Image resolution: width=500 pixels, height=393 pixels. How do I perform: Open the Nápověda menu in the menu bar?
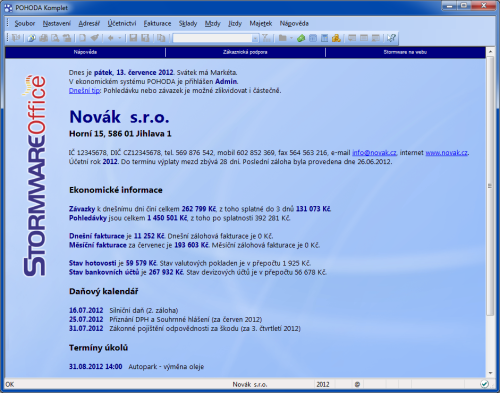pos(294,23)
